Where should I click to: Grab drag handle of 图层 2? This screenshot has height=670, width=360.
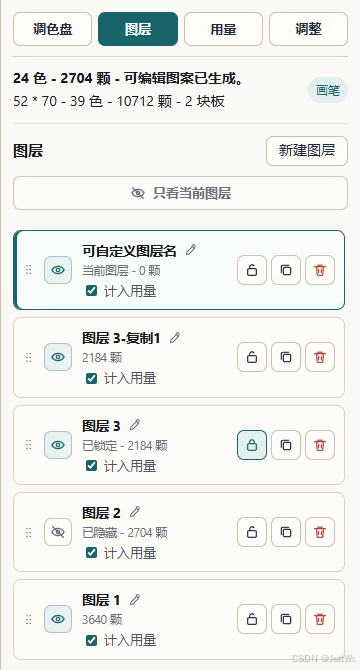(29, 532)
